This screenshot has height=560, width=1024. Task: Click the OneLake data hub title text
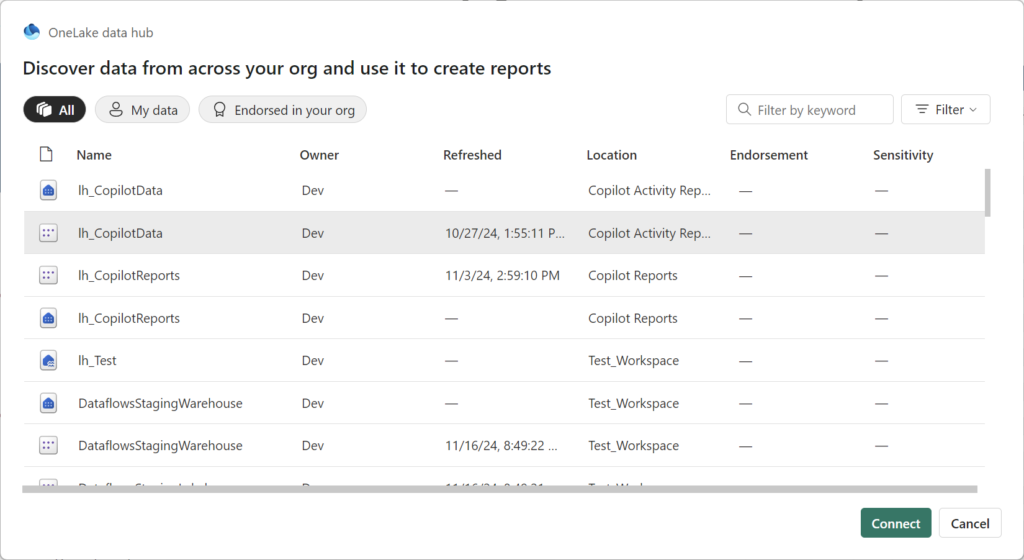coord(101,33)
